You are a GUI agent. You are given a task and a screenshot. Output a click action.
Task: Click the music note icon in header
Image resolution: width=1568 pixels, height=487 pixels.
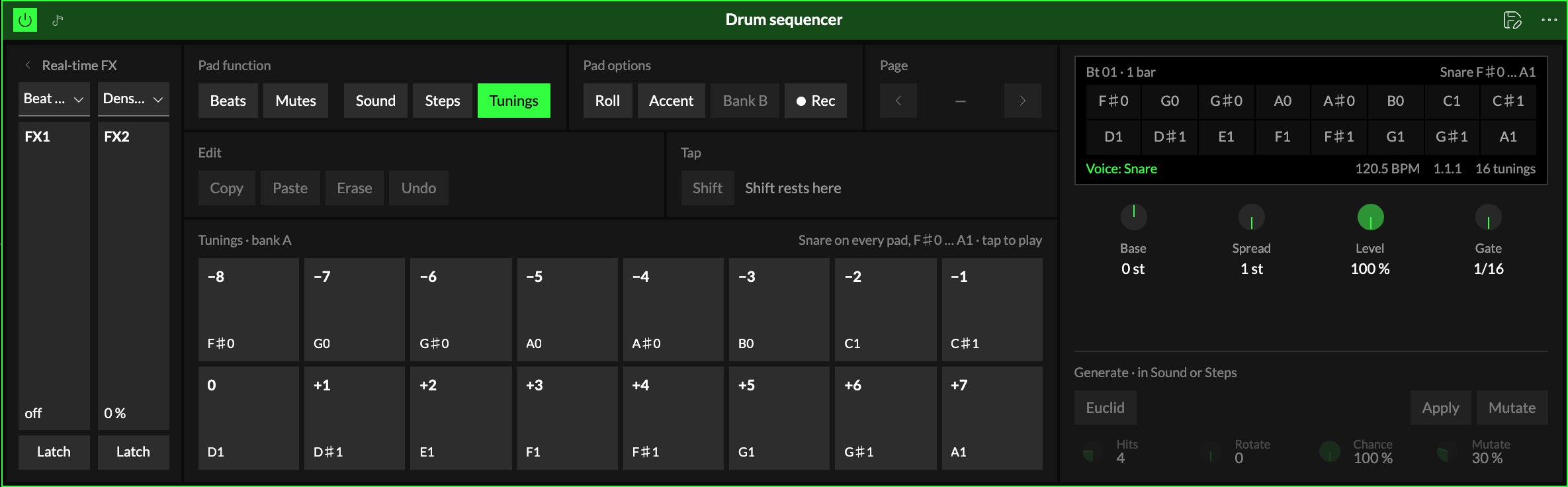(x=58, y=20)
